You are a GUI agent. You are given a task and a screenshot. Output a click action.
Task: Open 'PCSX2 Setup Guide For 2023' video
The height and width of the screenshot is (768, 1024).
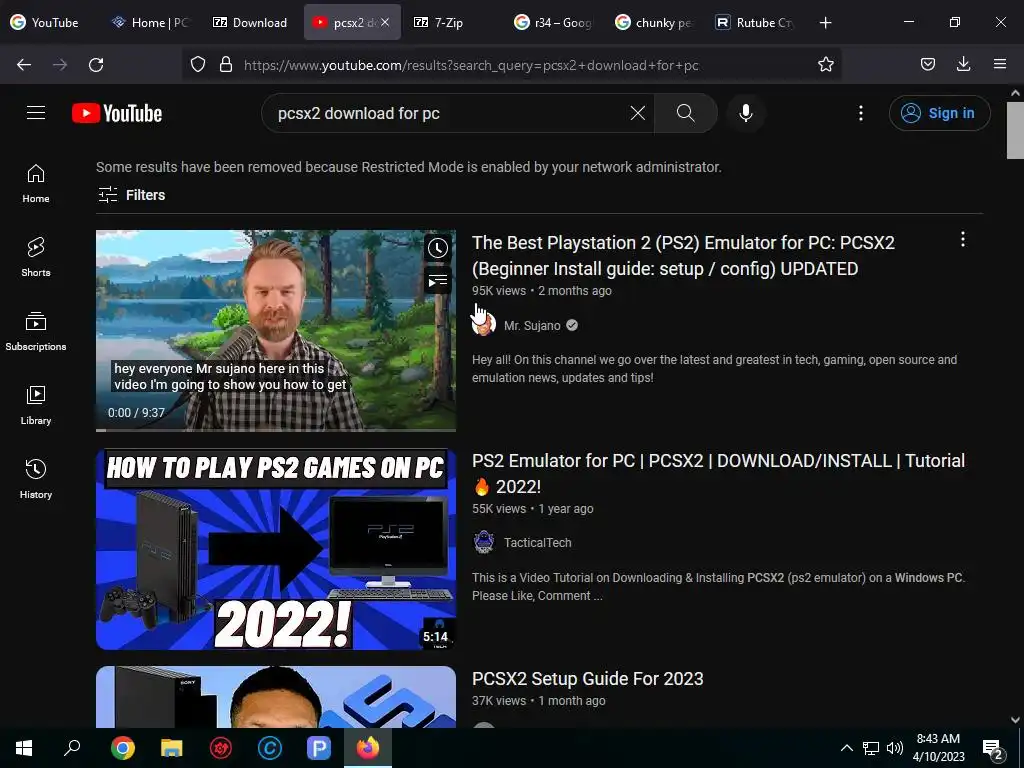click(588, 679)
